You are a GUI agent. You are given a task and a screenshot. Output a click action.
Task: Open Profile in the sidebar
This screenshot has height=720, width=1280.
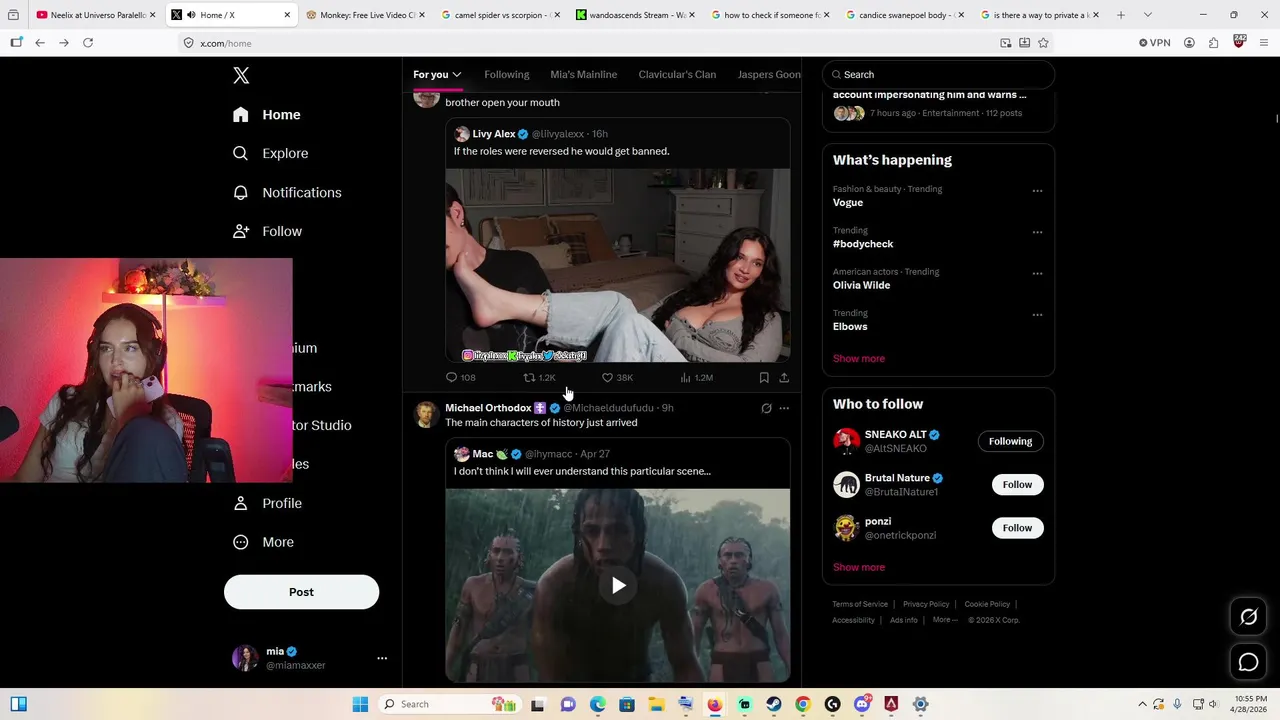tap(267, 503)
